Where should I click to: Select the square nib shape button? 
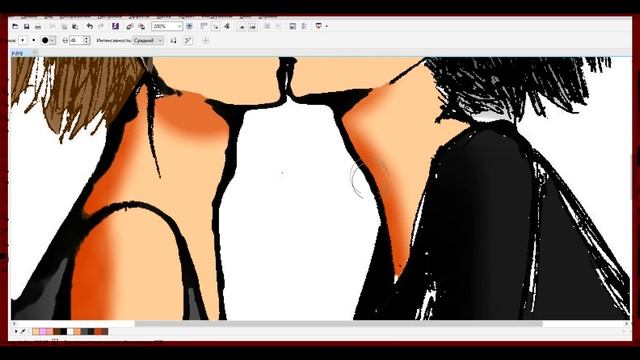(x=23, y=40)
